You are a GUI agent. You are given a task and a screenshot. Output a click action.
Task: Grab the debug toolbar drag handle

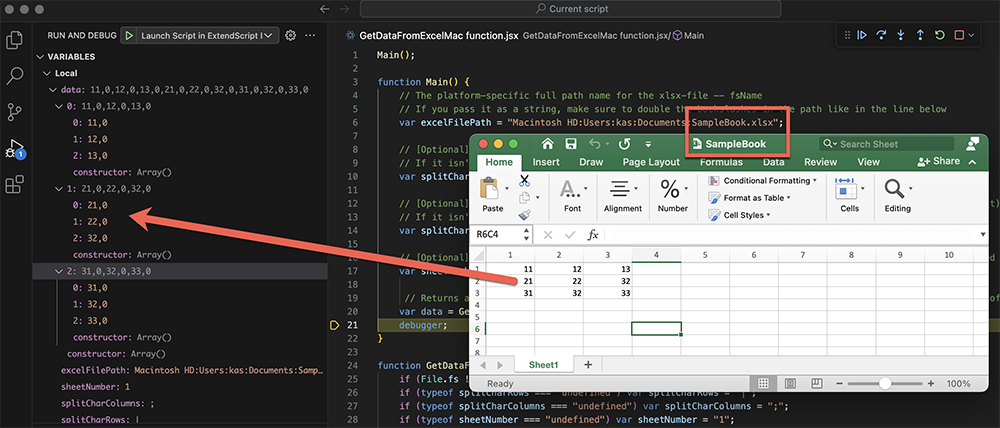tap(847, 36)
